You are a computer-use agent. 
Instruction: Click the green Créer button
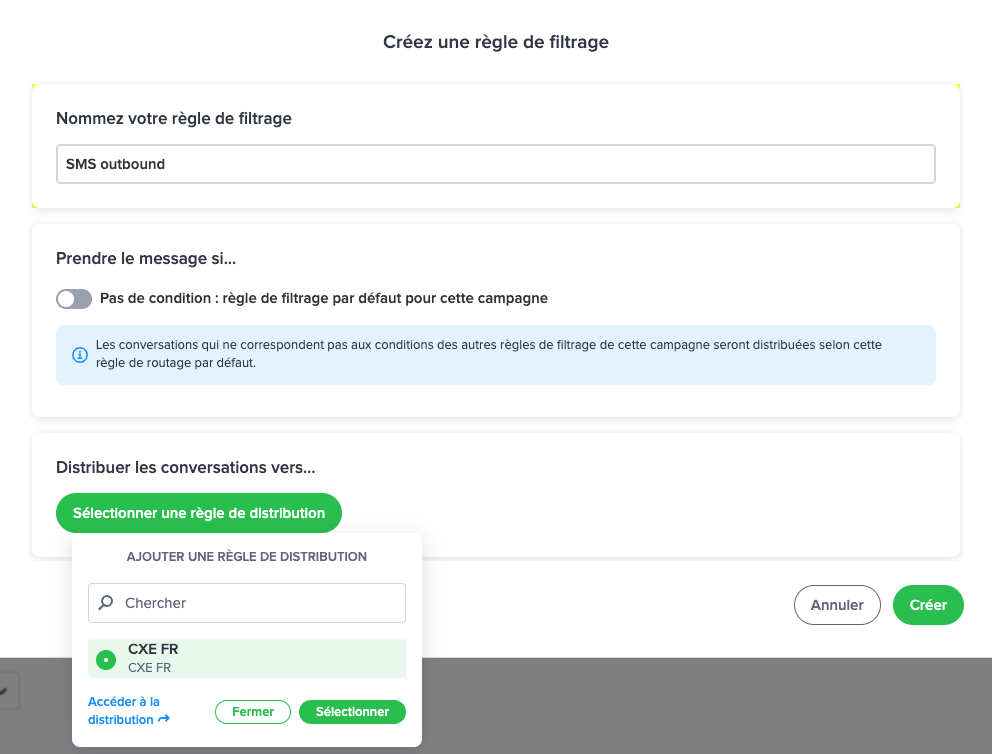click(928, 605)
